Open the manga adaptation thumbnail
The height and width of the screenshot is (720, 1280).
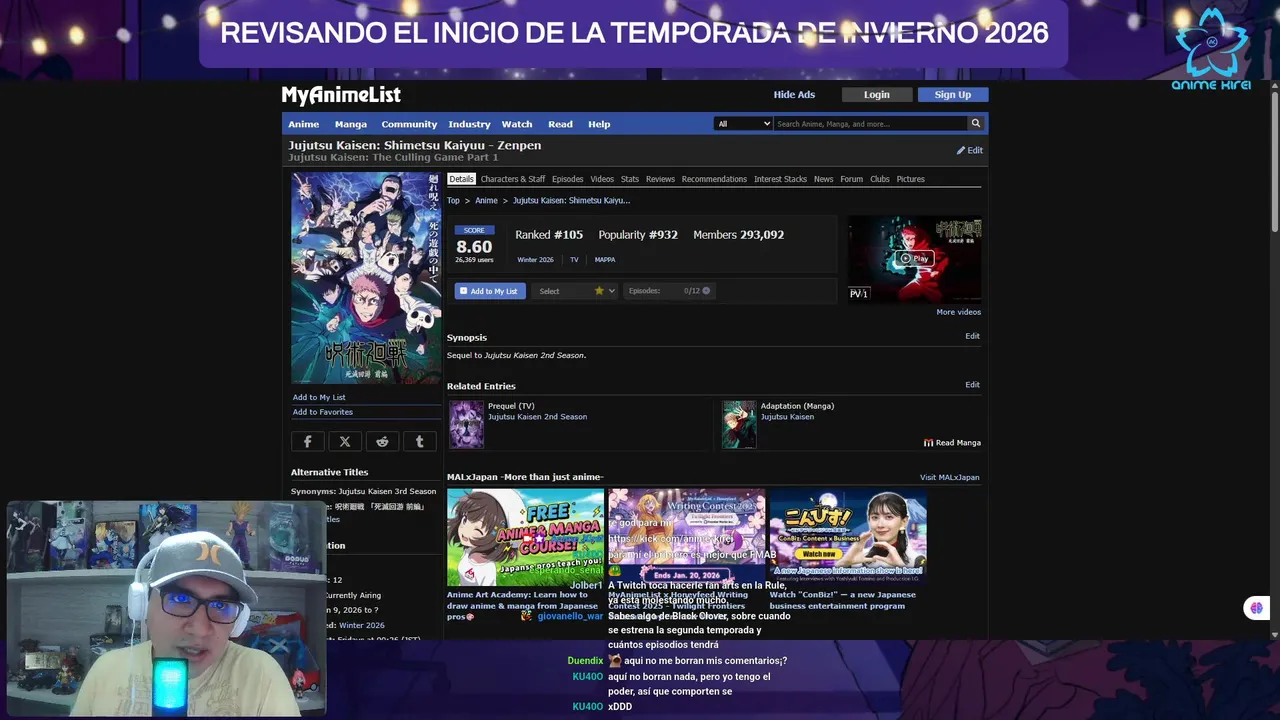pos(740,424)
